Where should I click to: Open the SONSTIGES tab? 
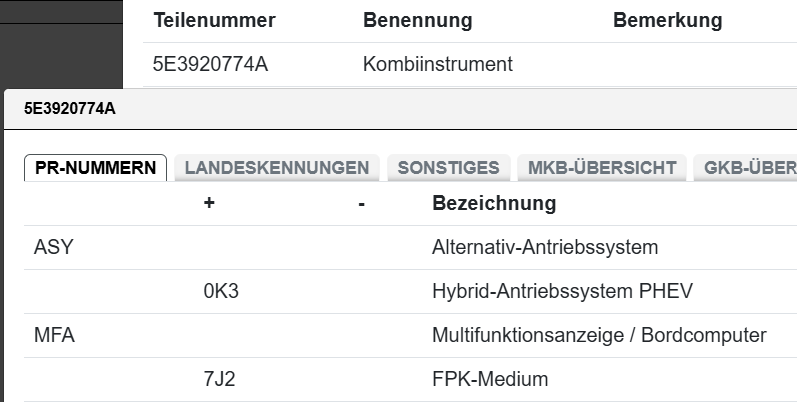(448, 168)
